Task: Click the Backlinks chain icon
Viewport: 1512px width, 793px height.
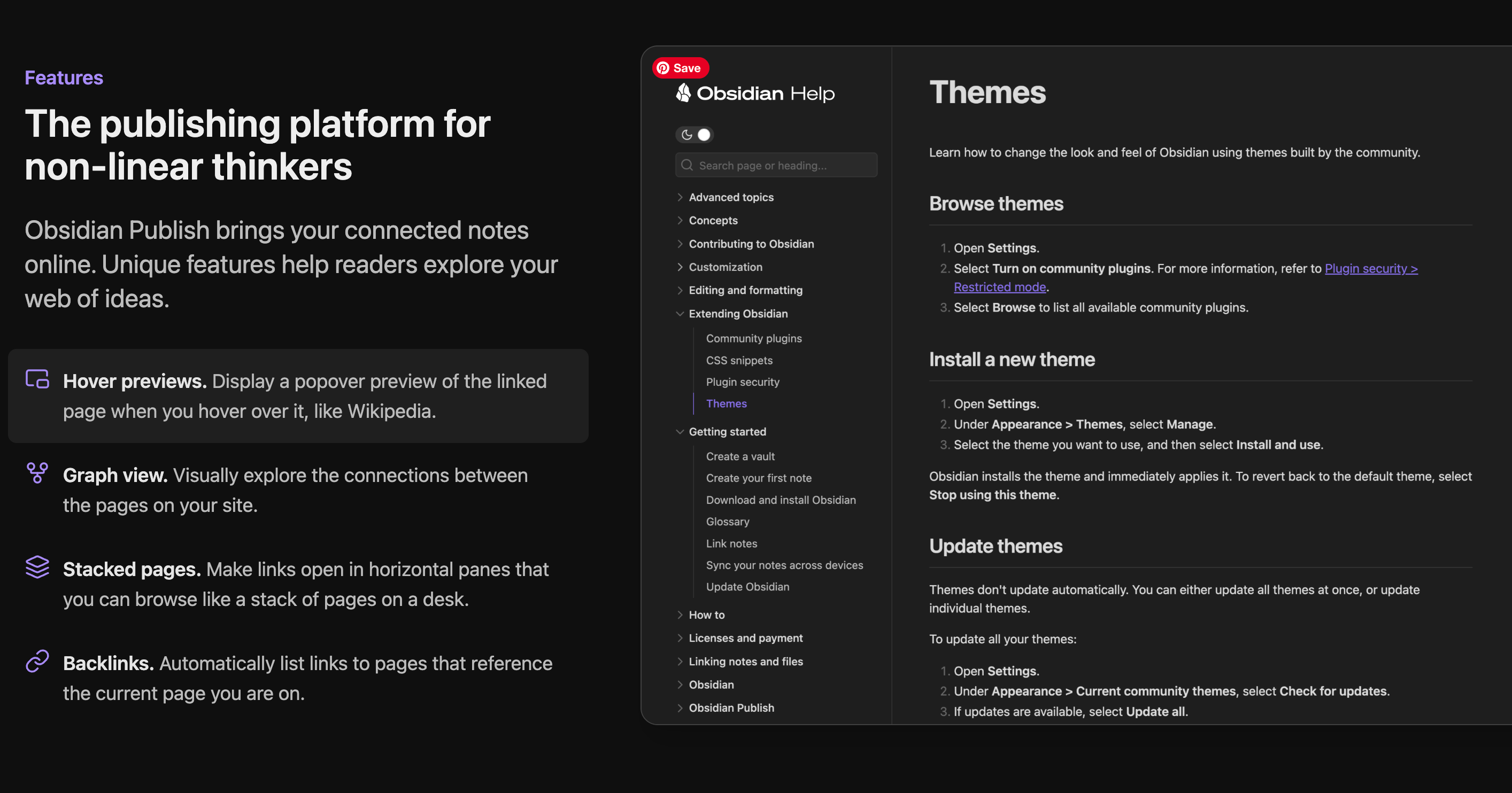Action: (x=37, y=661)
